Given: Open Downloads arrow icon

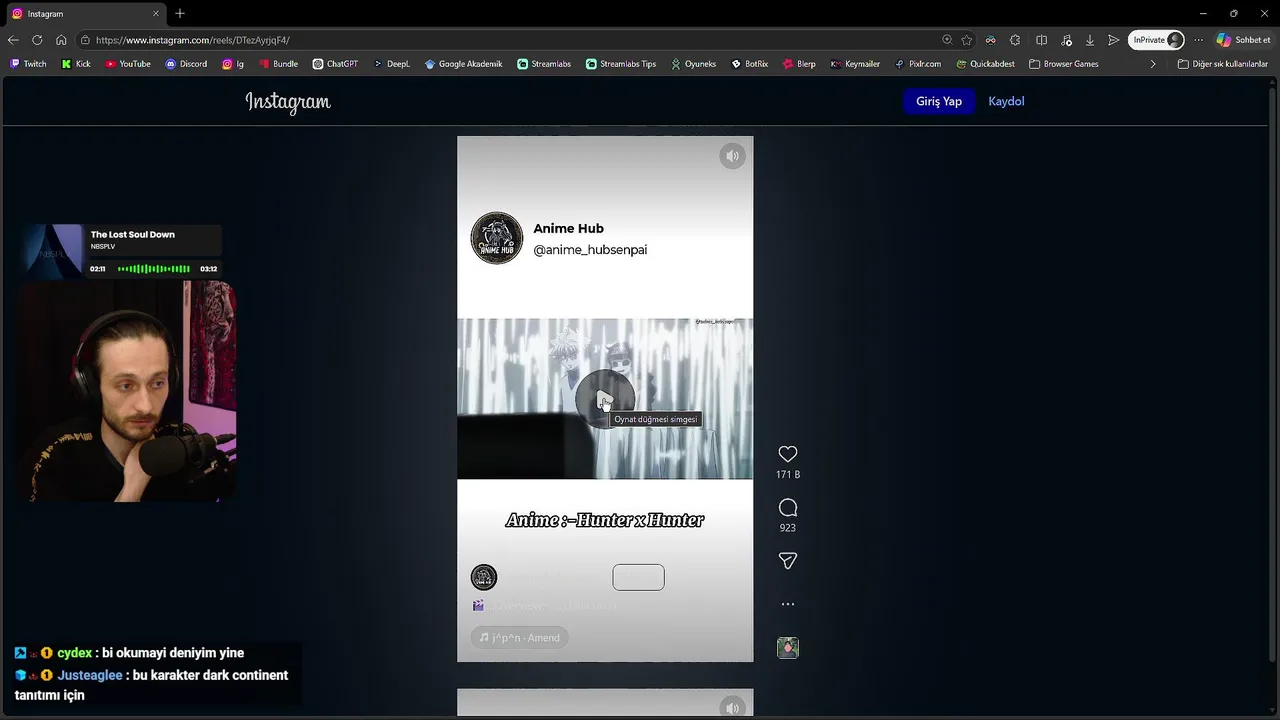Looking at the screenshot, I should [x=1090, y=40].
